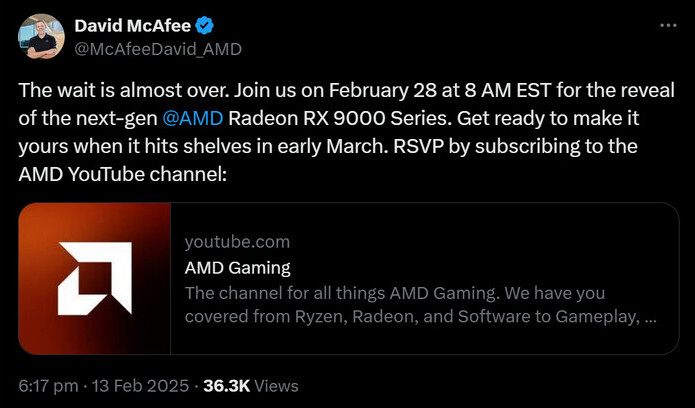Viewport: 695px width, 408px height.
Task: Click the word Views beside 36.3K
Action: (x=277, y=386)
